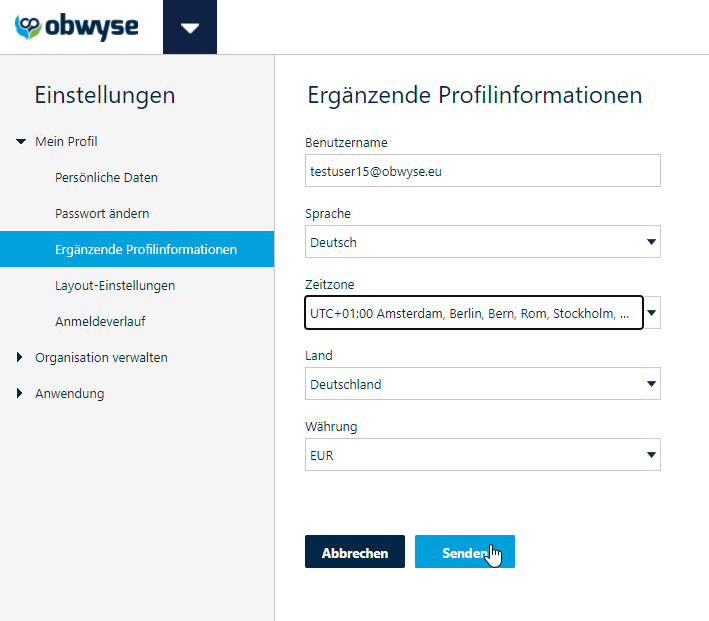Open the dark header dropdown arrow menu

pos(190,27)
